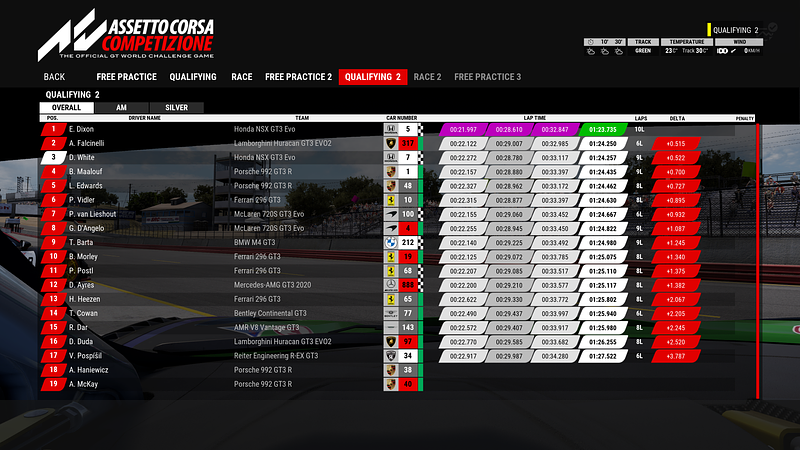Image resolution: width=800 pixels, height=450 pixels.
Task: Filter standings by AM class
Action: pos(121,108)
